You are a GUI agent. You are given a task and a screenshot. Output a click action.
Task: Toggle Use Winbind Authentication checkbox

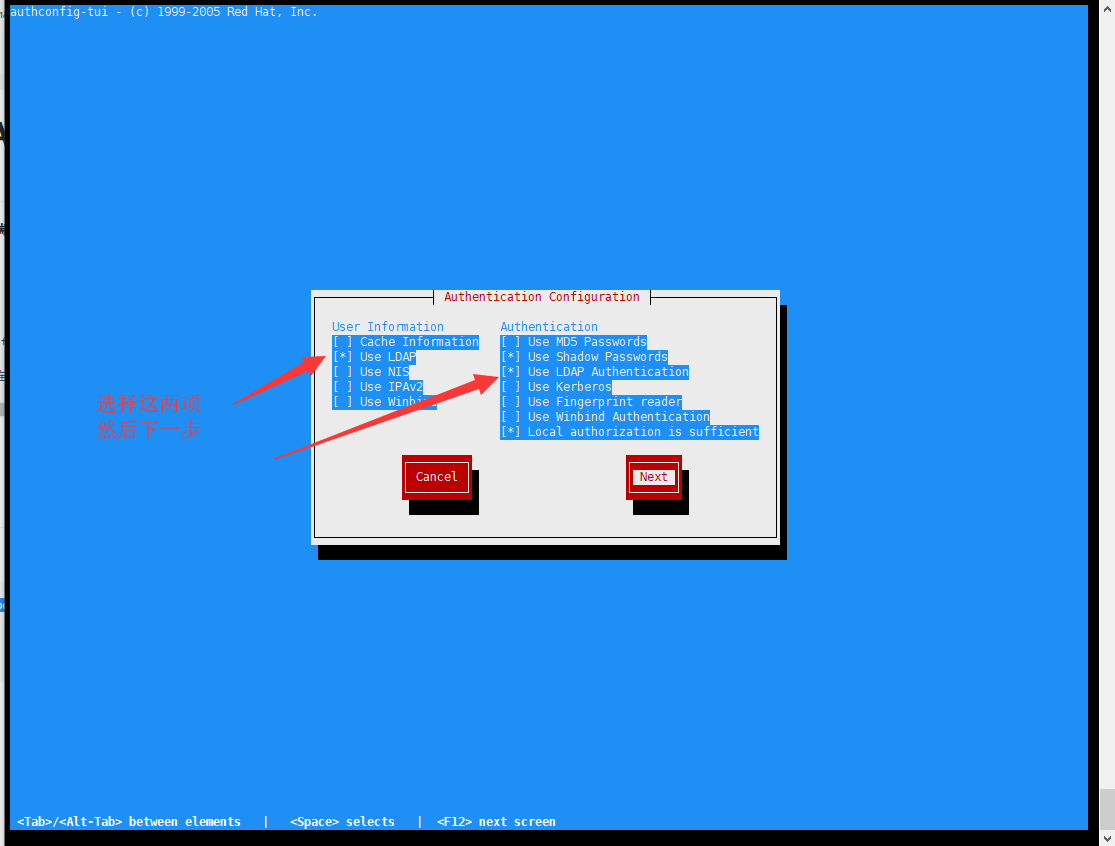pos(605,417)
